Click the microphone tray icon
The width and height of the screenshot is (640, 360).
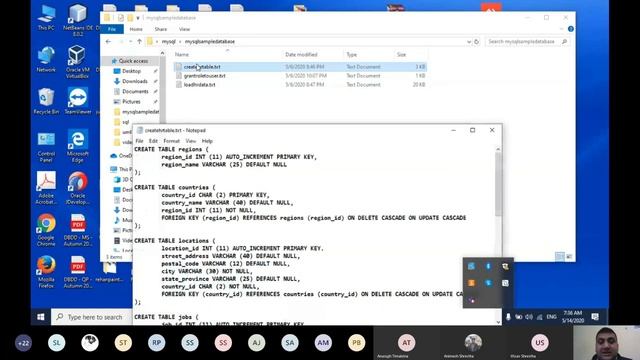tap(508, 317)
